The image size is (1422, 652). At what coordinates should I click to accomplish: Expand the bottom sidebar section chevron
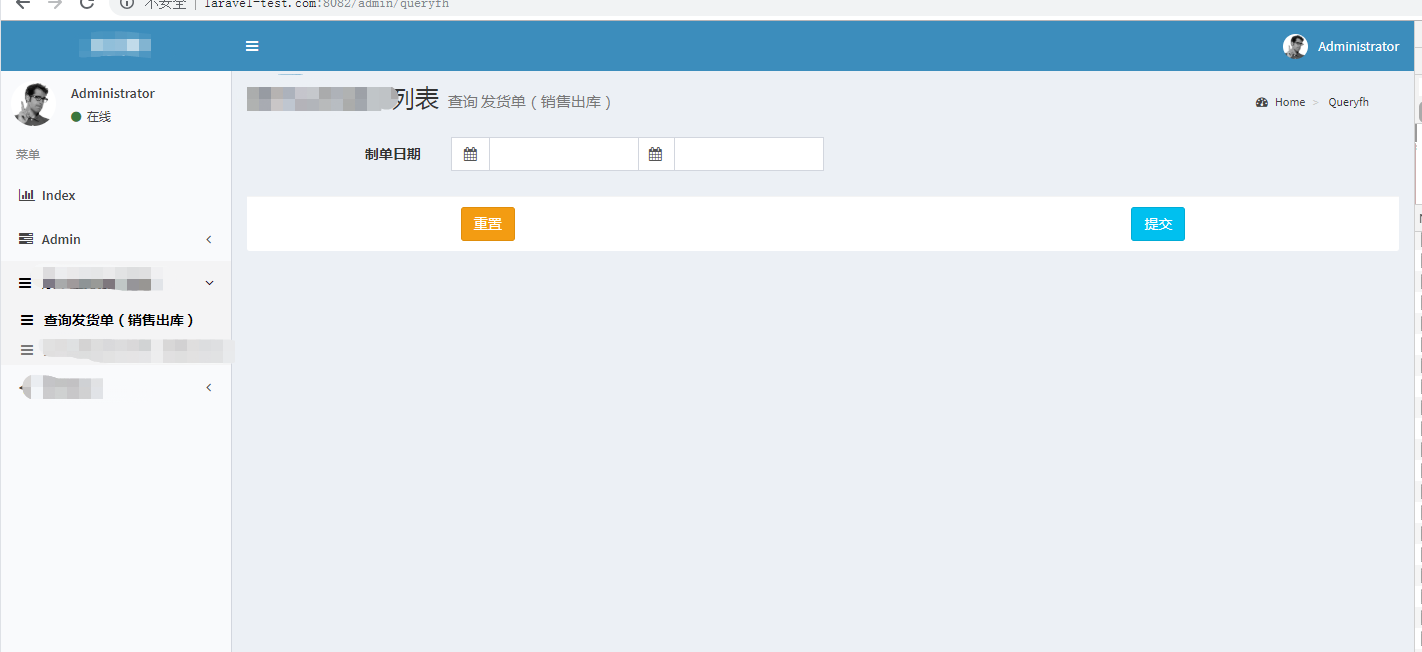[209, 387]
